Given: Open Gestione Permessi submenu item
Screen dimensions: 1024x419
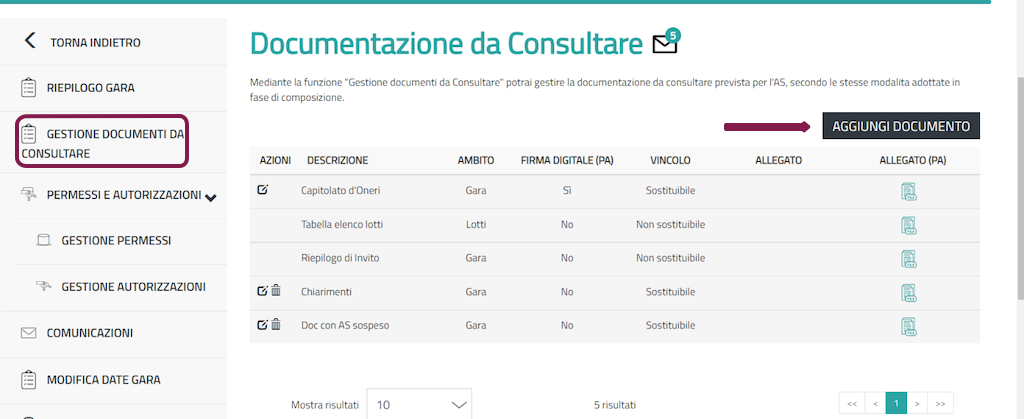Looking at the screenshot, I should pyautogui.click(x=115, y=241).
